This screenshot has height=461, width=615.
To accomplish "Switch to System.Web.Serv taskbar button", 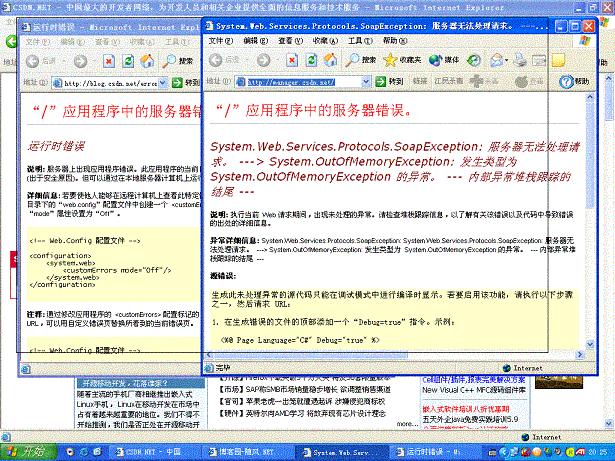I will tap(340, 452).
